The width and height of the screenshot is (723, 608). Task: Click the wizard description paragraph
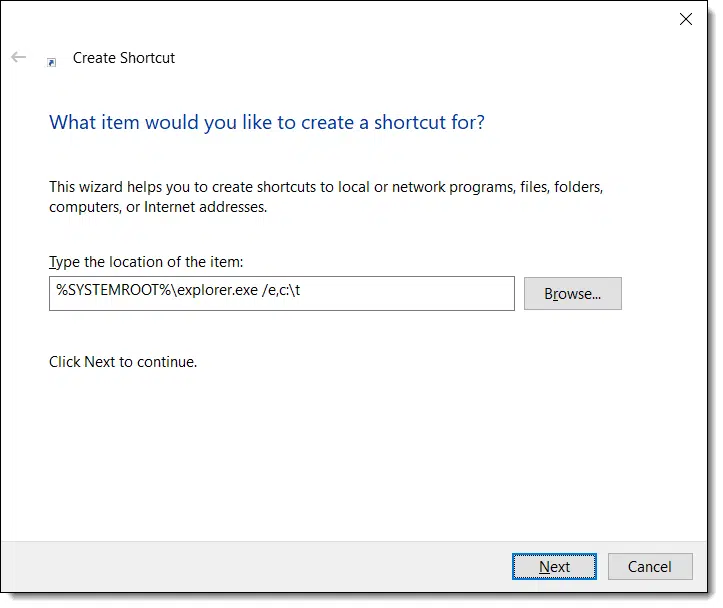point(326,197)
